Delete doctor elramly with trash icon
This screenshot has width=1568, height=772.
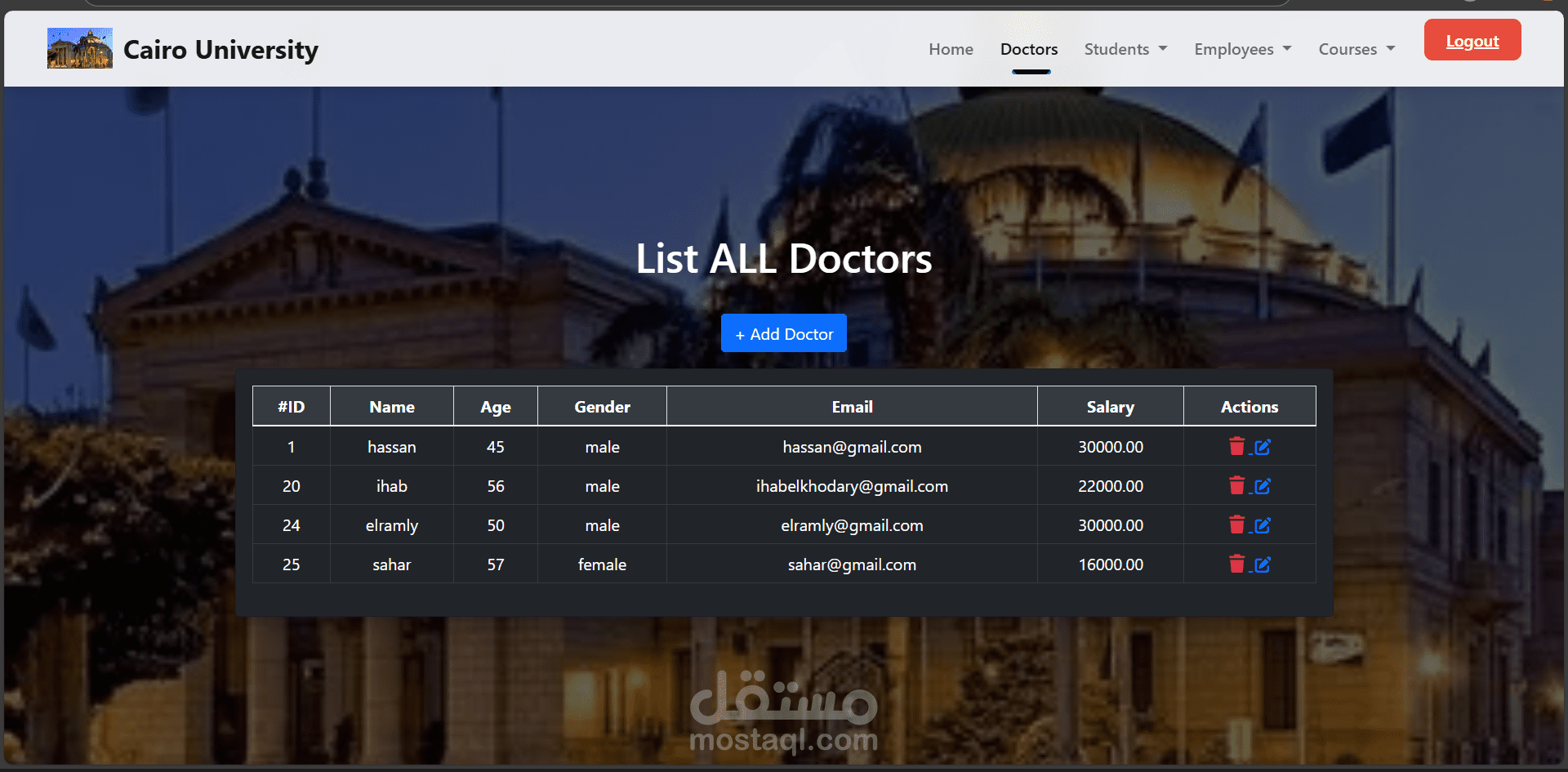click(1236, 524)
